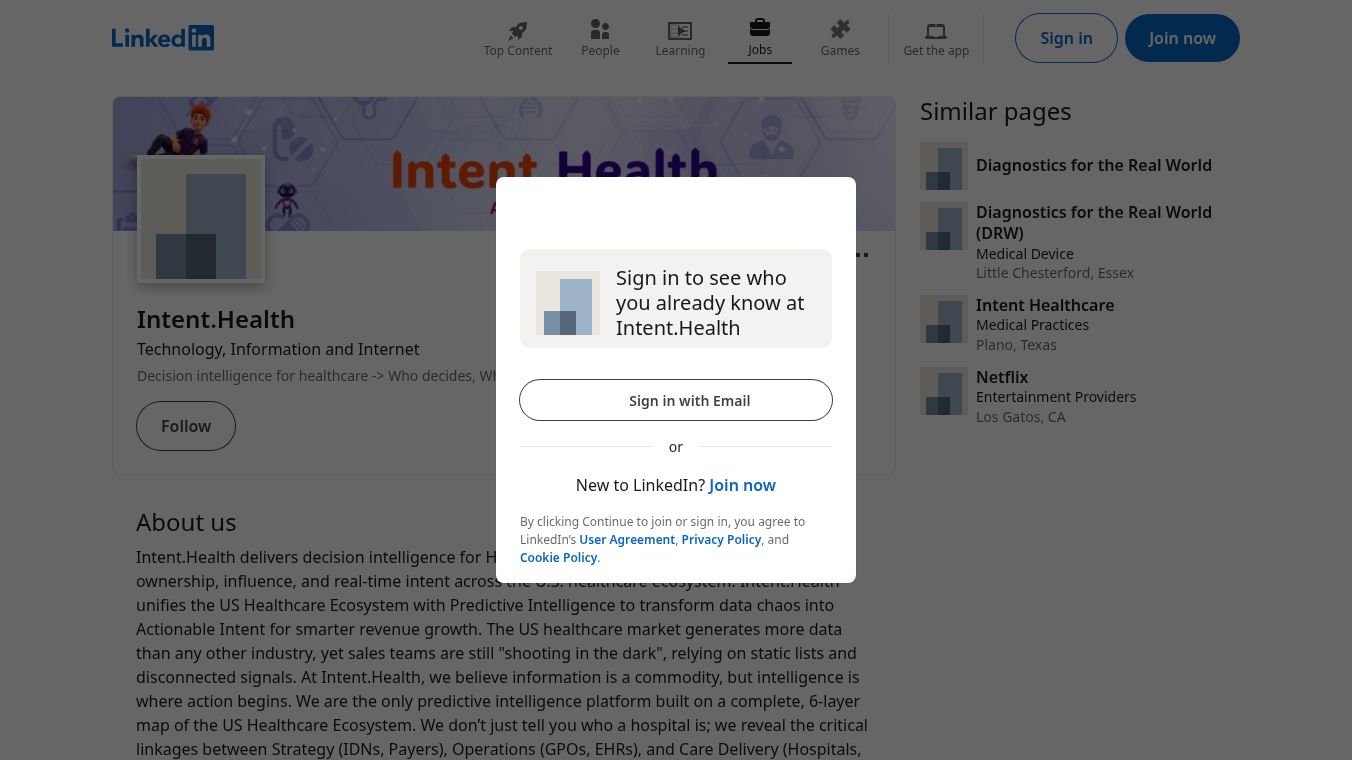The width and height of the screenshot is (1352, 760).
Task: Open the User Agreement link
Action: coord(627,539)
